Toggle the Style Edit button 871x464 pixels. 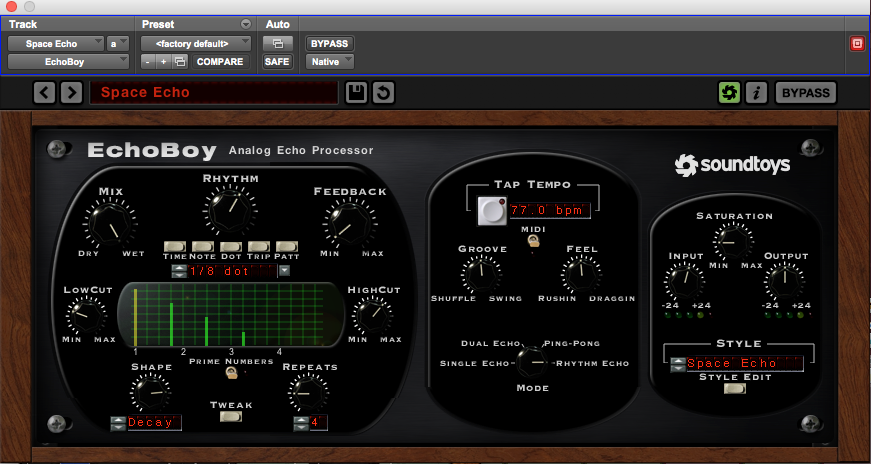pos(734,388)
